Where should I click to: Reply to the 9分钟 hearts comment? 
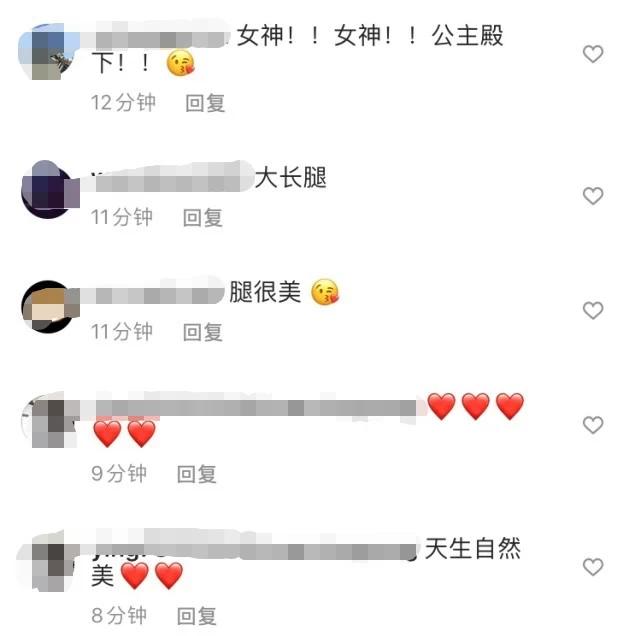(196, 474)
